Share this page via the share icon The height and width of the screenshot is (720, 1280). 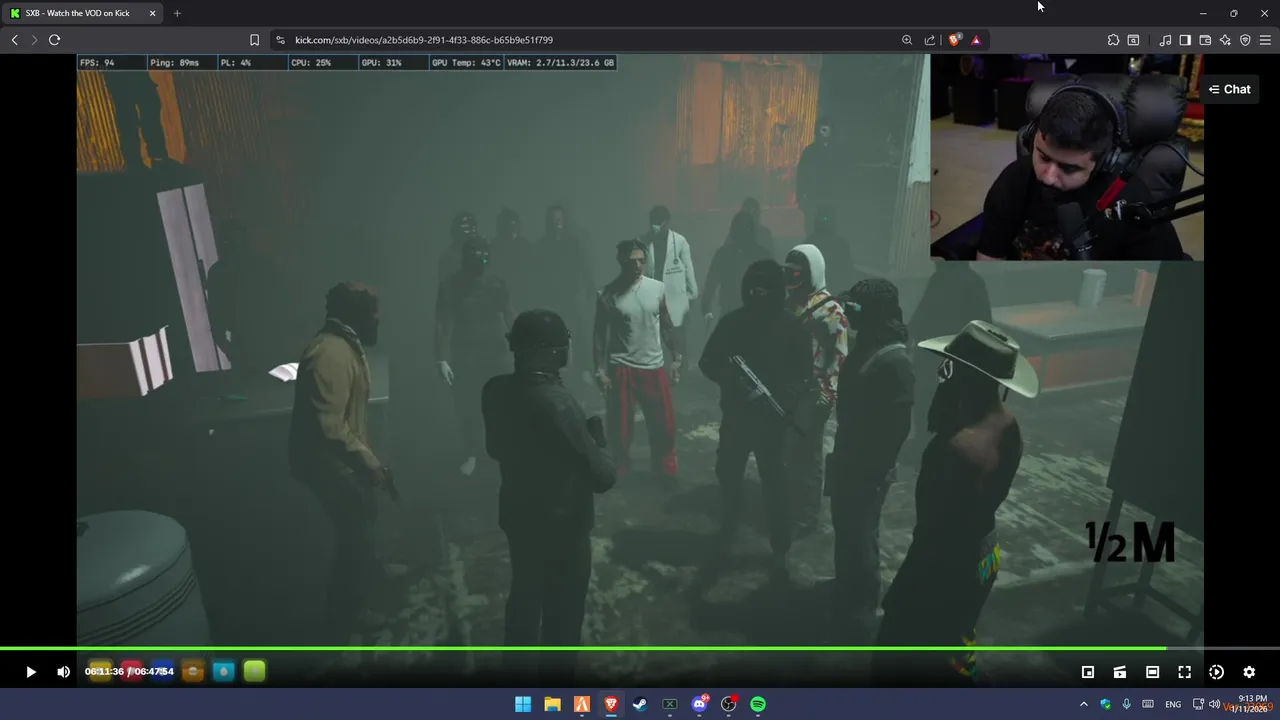[930, 40]
